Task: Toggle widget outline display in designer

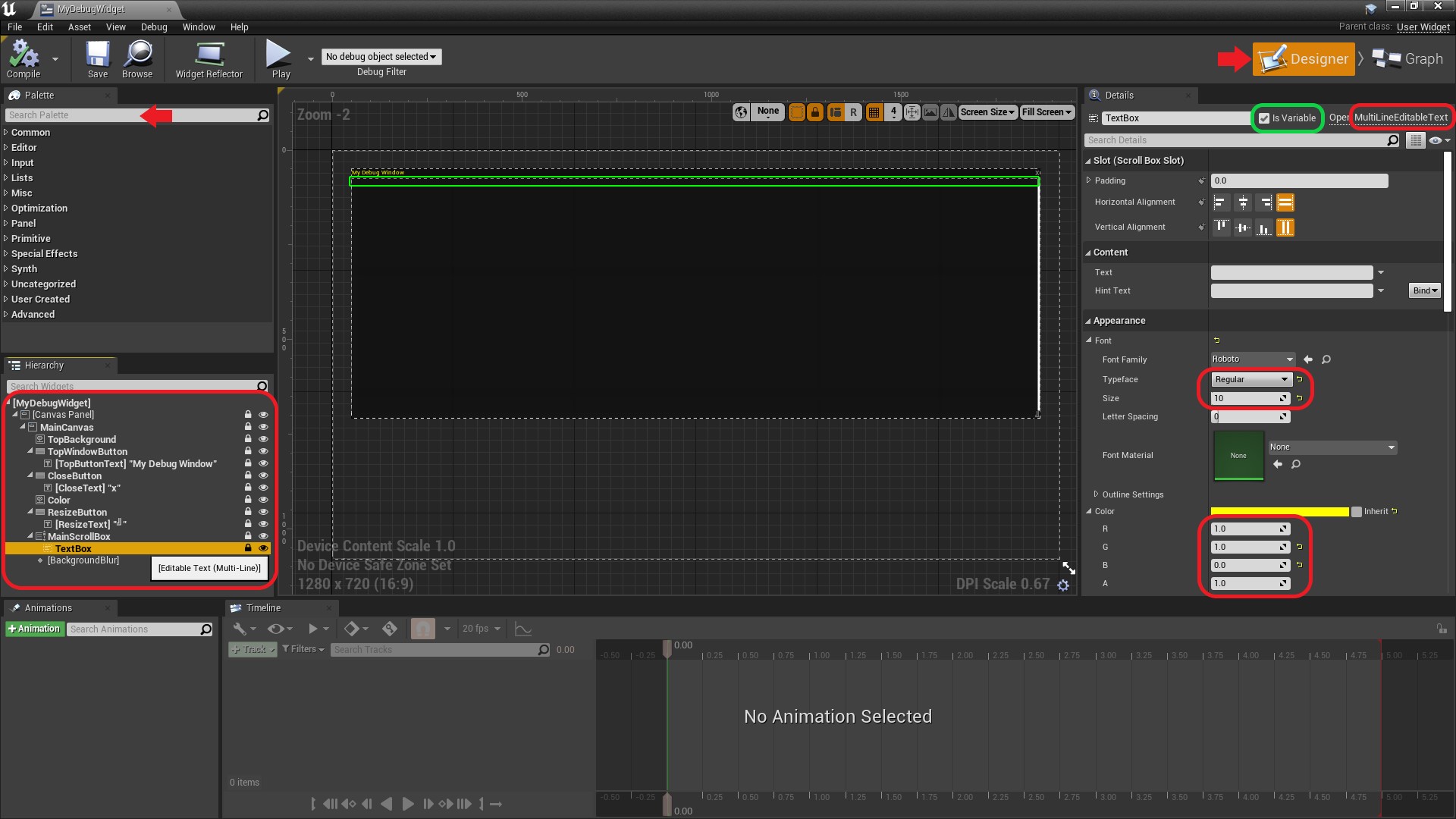Action: (797, 112)
